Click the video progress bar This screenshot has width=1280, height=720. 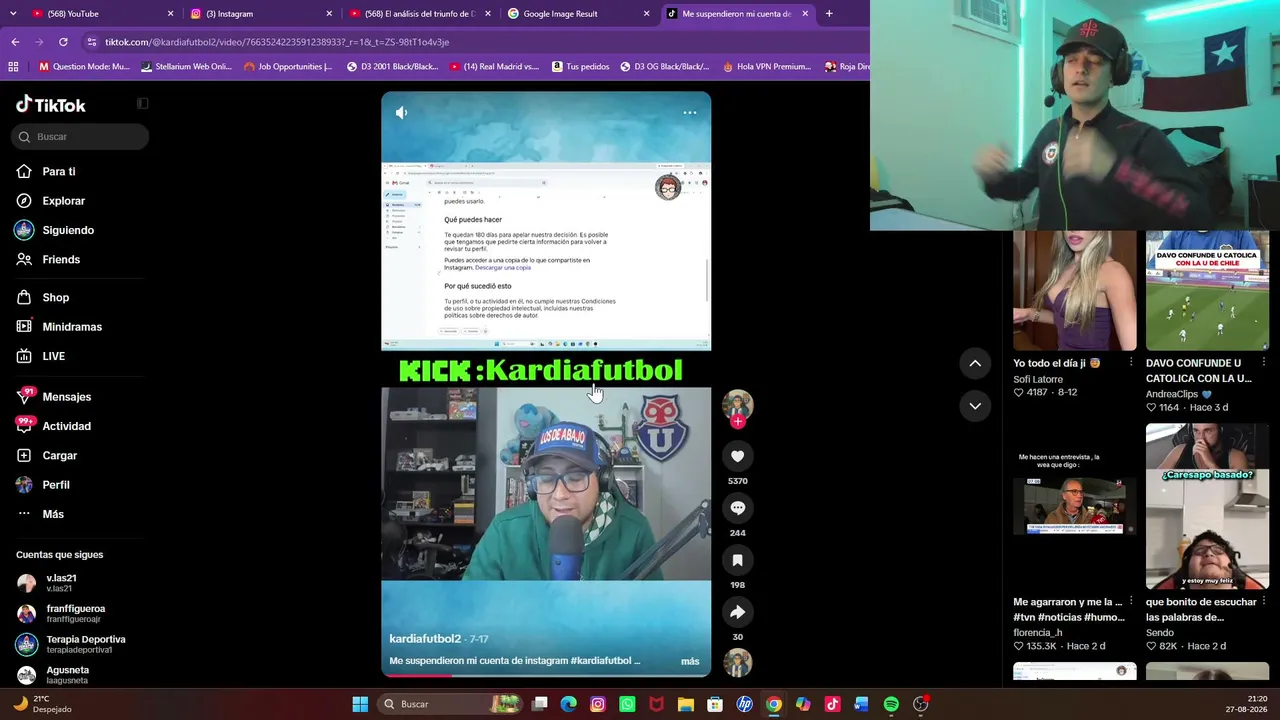546,675
